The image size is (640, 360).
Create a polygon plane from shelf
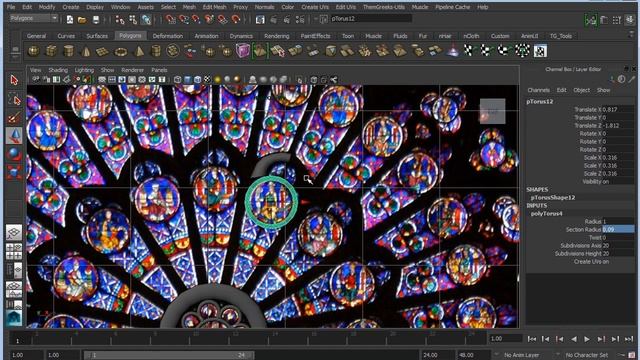coord(103,51)
